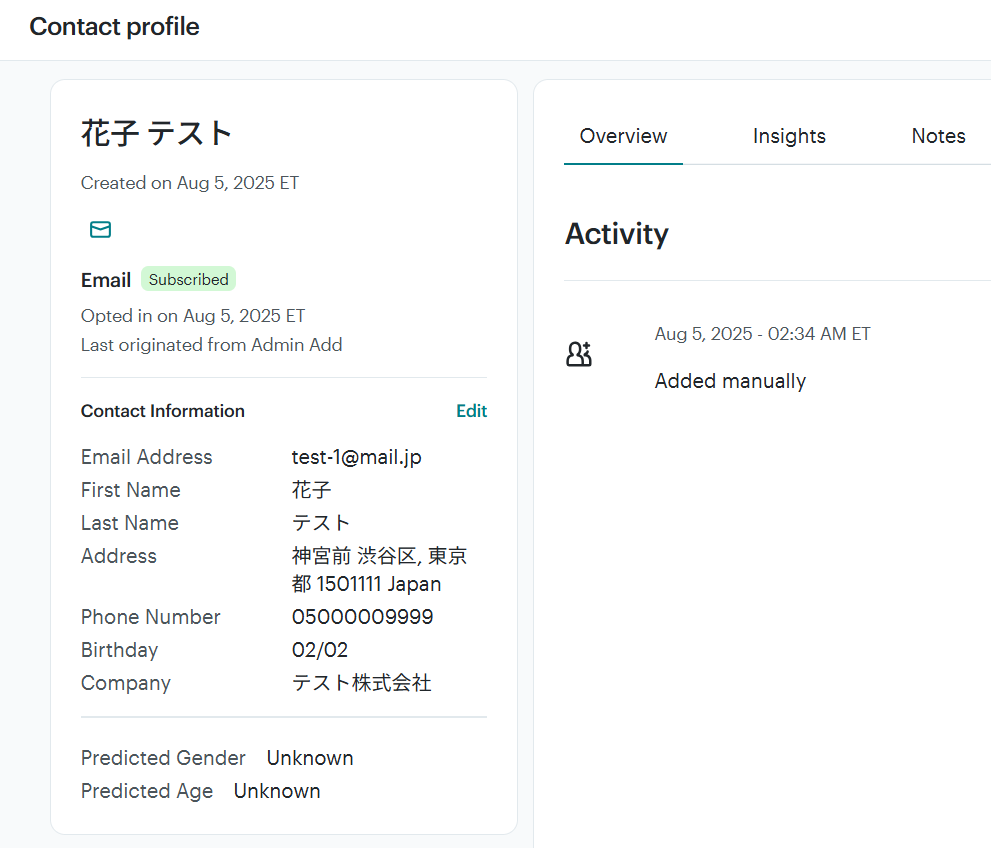The image size is (991, 848).
Task: Click Edit next to Contact Information
Action: click(471, 411)
